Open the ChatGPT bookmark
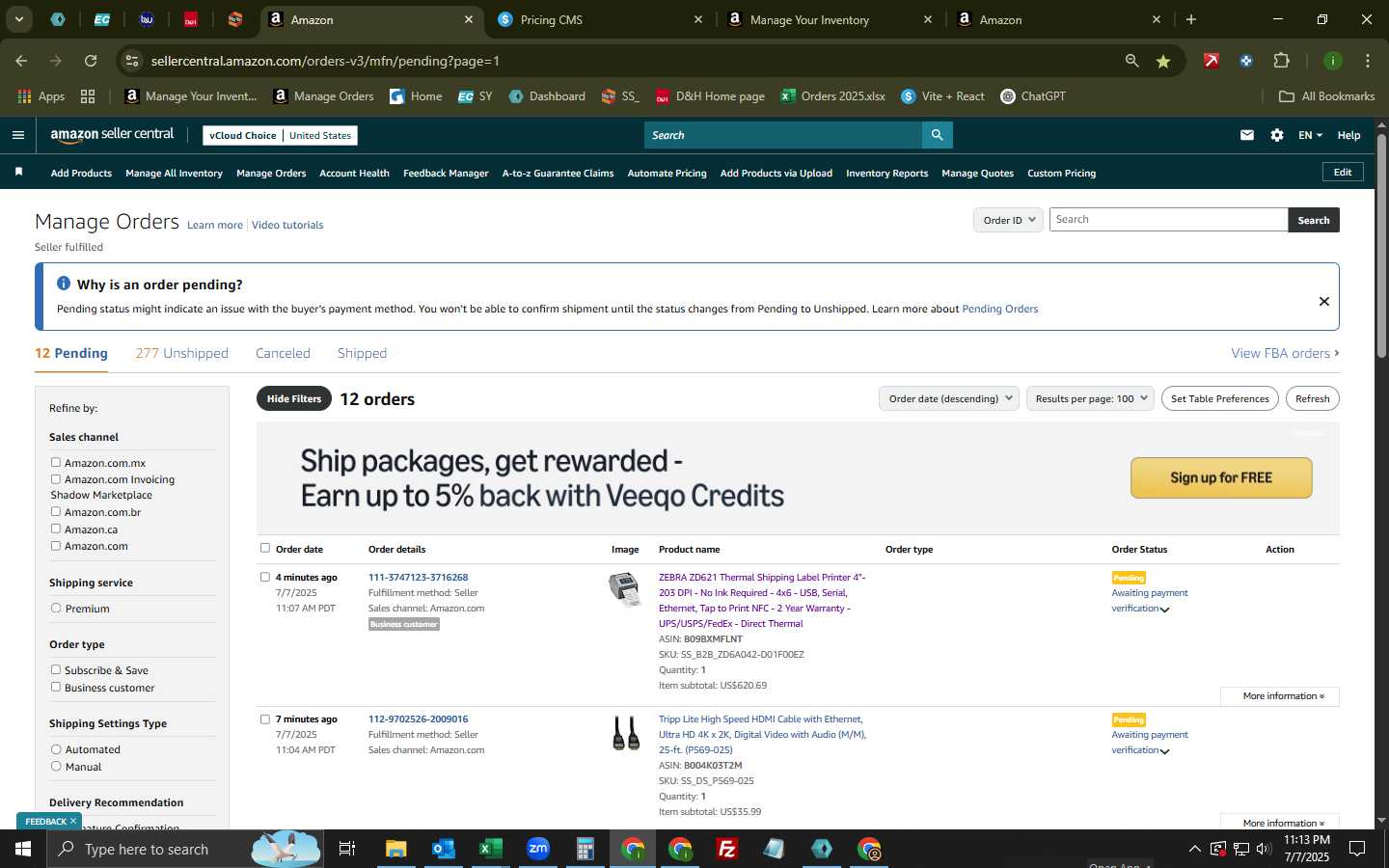 tap(1033, 96)
